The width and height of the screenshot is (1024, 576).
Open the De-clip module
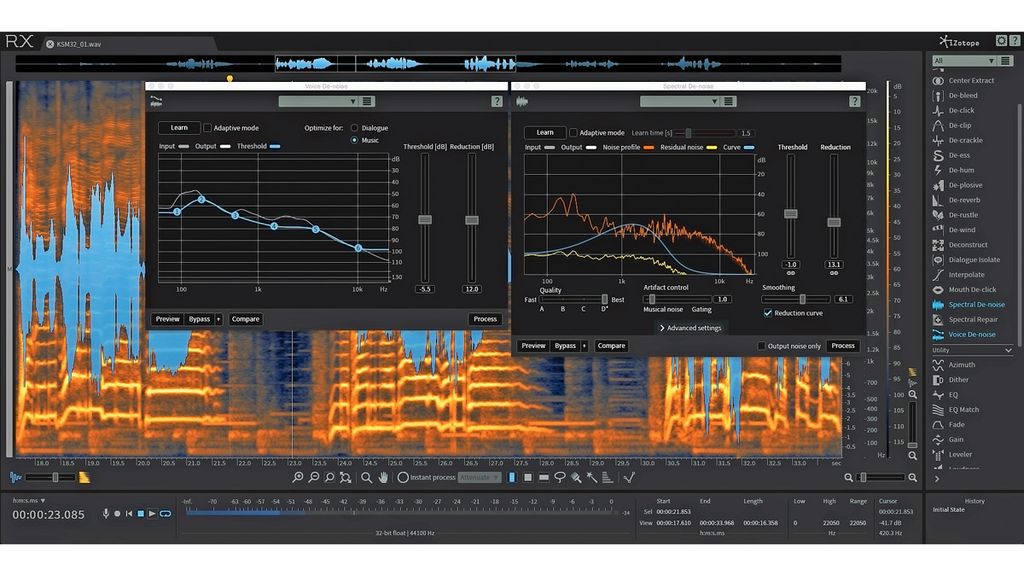(953, 125)
